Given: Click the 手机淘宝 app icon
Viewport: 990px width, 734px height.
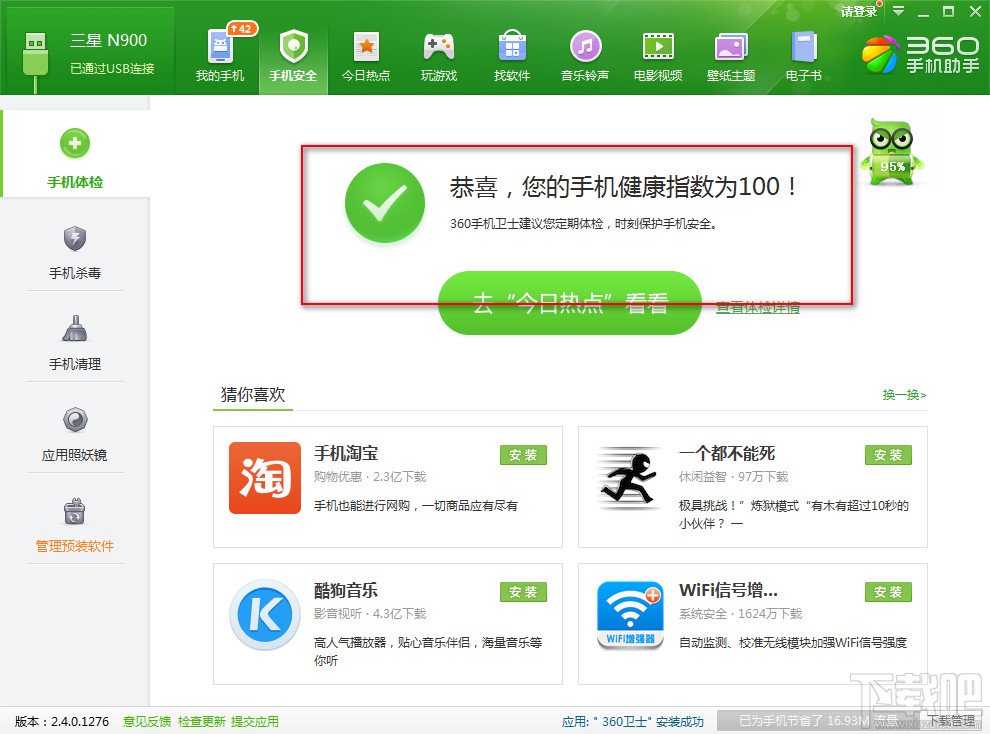Looking at the screenshot, I should coord(265,478).
